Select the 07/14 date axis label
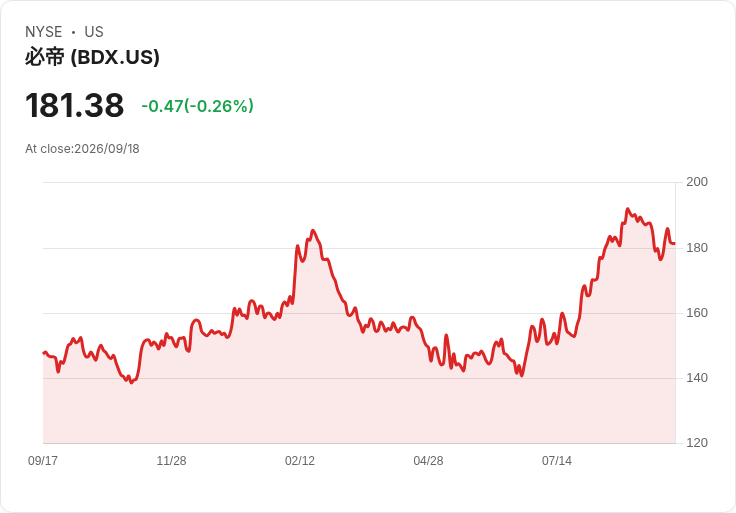The image size is (736, 513). pyautogui.click(x=557, y=460)
